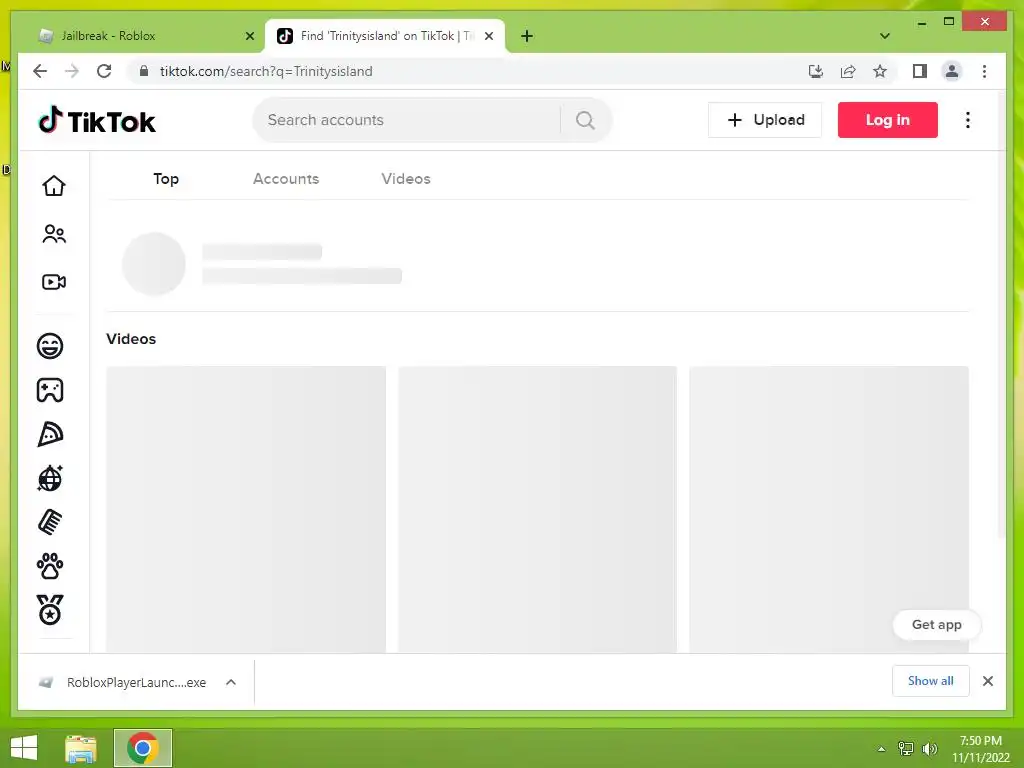1024x768 pixels.
Task: Close the Jailbreak - Roblox tab
Action: click(x=249, y=36)
